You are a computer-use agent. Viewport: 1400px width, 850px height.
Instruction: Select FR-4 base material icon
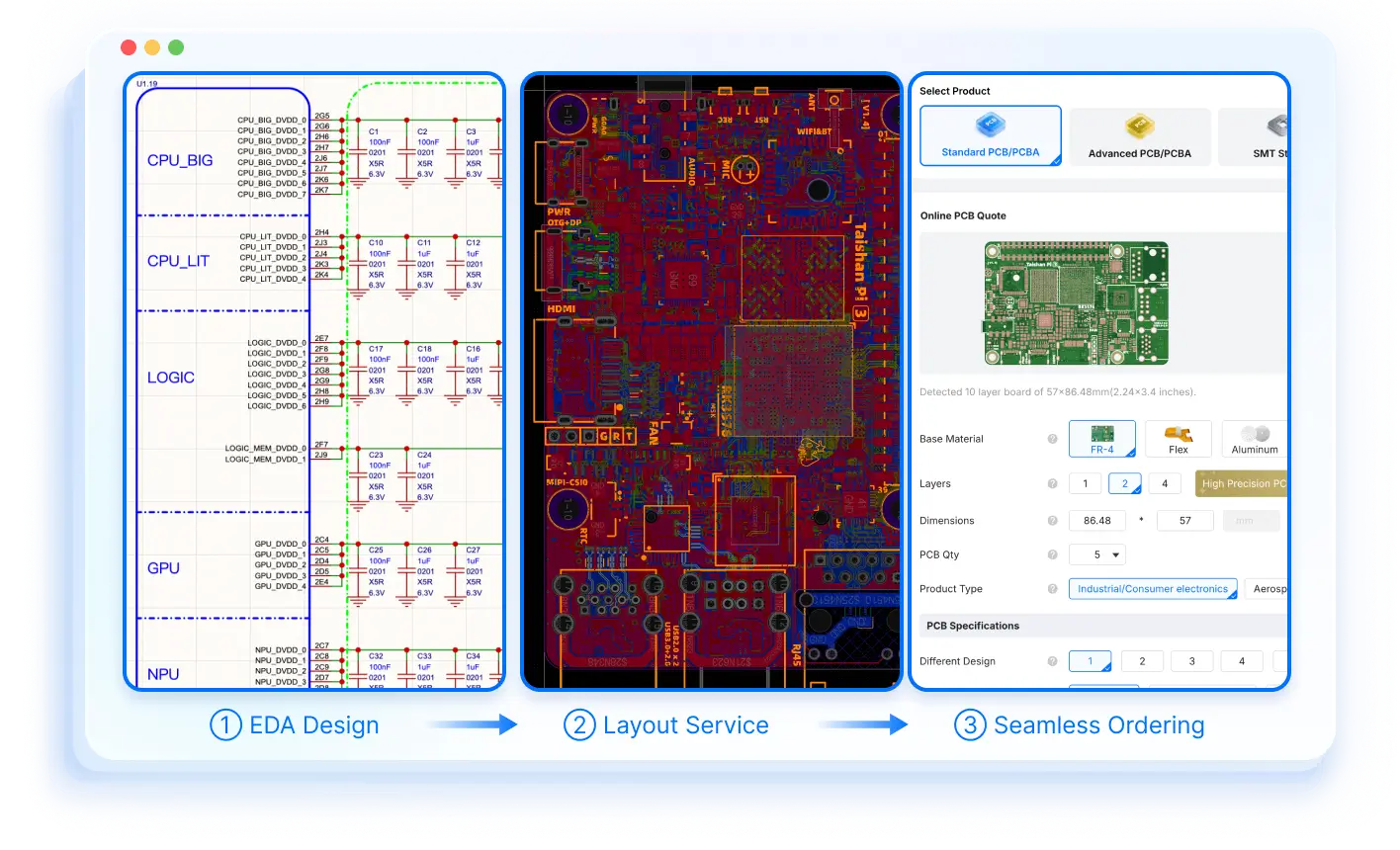click(1102, 434)
